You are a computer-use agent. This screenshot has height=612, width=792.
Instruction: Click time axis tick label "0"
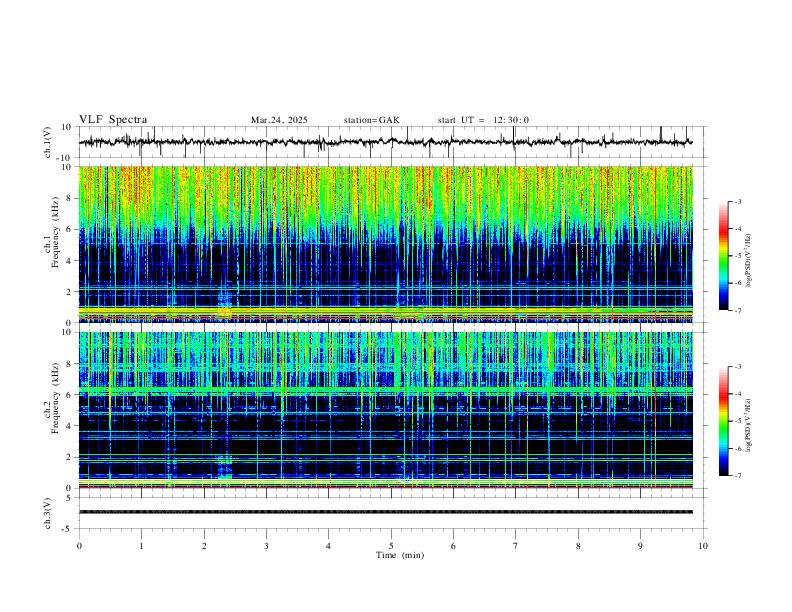(x=79, y=546)
